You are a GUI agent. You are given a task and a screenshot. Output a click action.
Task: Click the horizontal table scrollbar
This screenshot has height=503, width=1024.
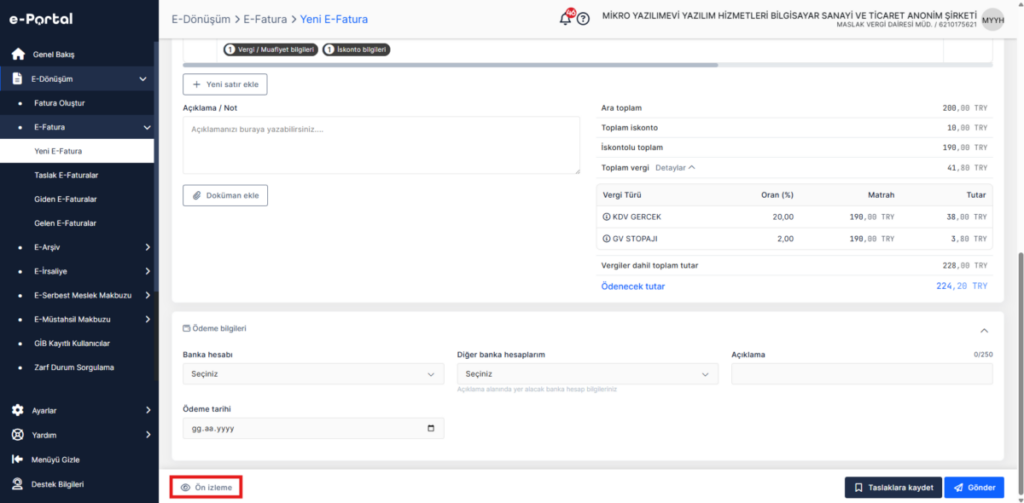[451, 65]
